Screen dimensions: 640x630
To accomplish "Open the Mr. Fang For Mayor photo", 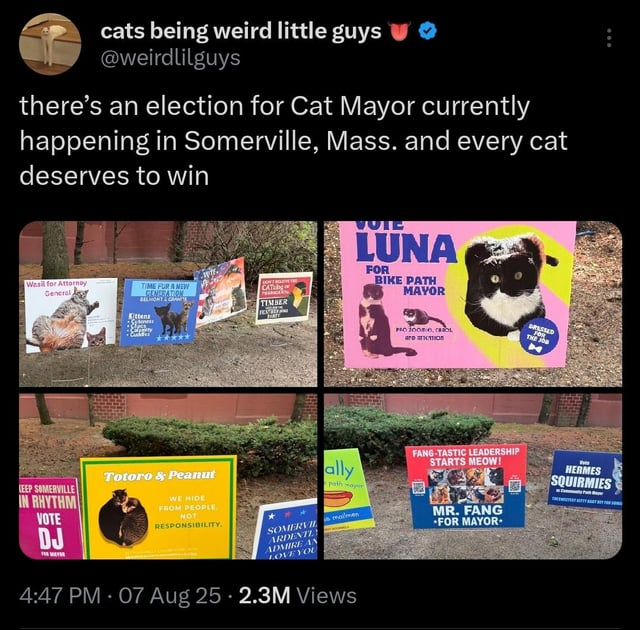I will [473, 477].
